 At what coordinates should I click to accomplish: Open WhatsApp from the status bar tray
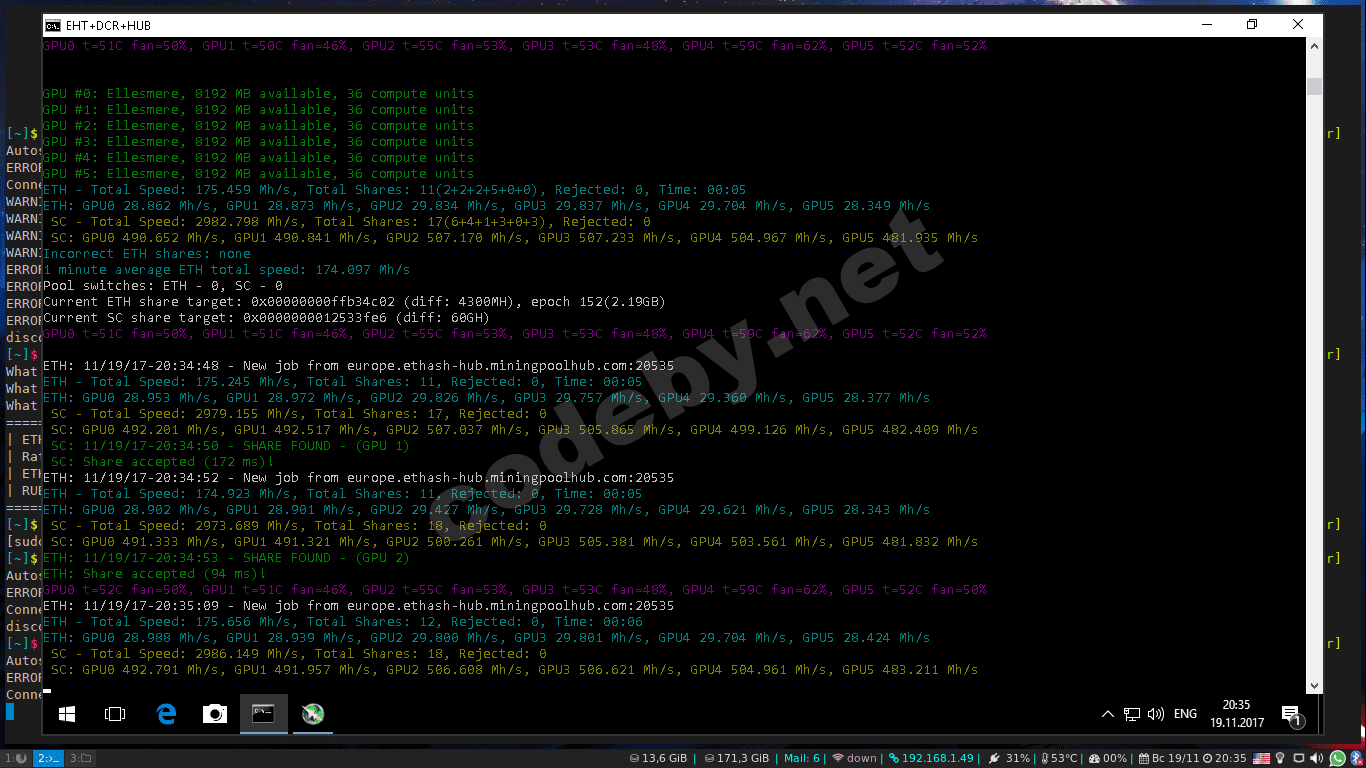pos(1337,759)
